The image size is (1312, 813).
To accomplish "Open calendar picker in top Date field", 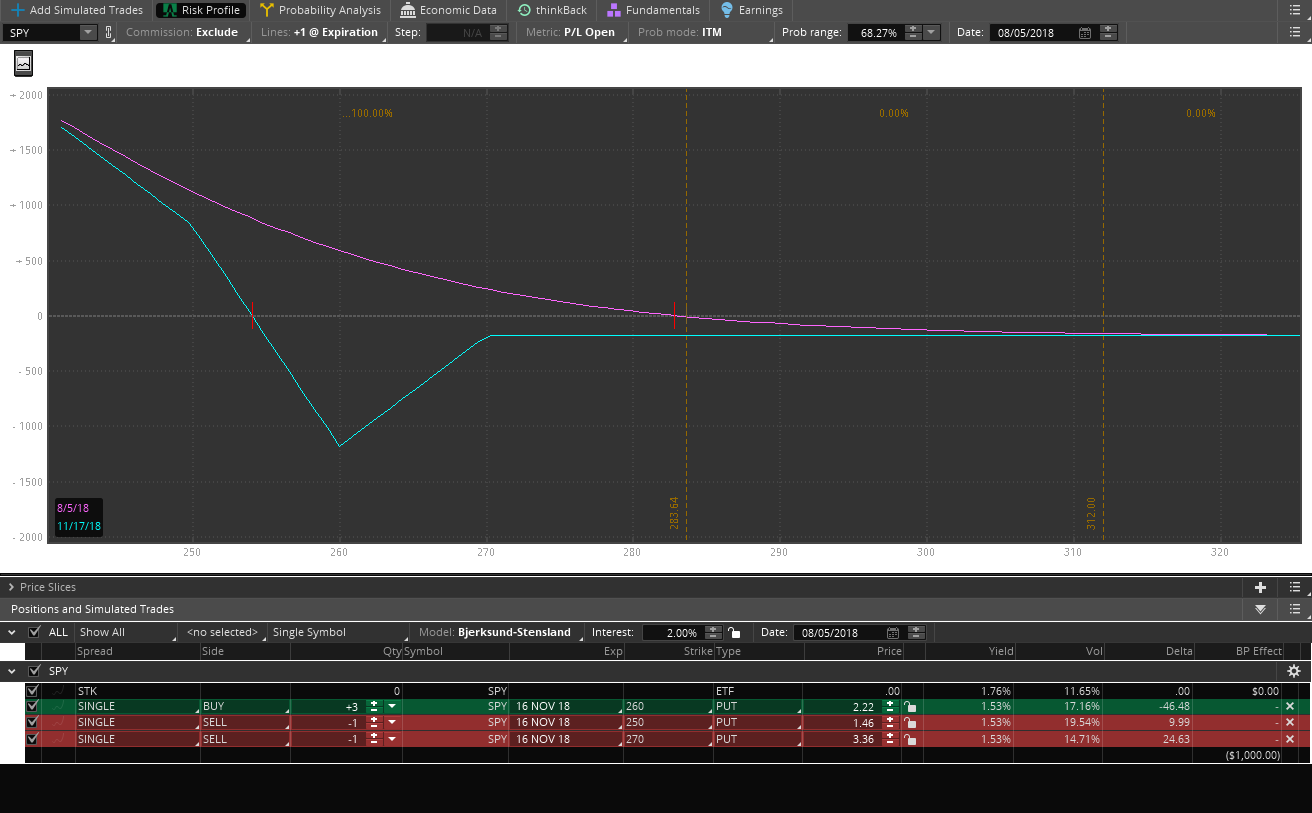I will (x=1085, y=33).
